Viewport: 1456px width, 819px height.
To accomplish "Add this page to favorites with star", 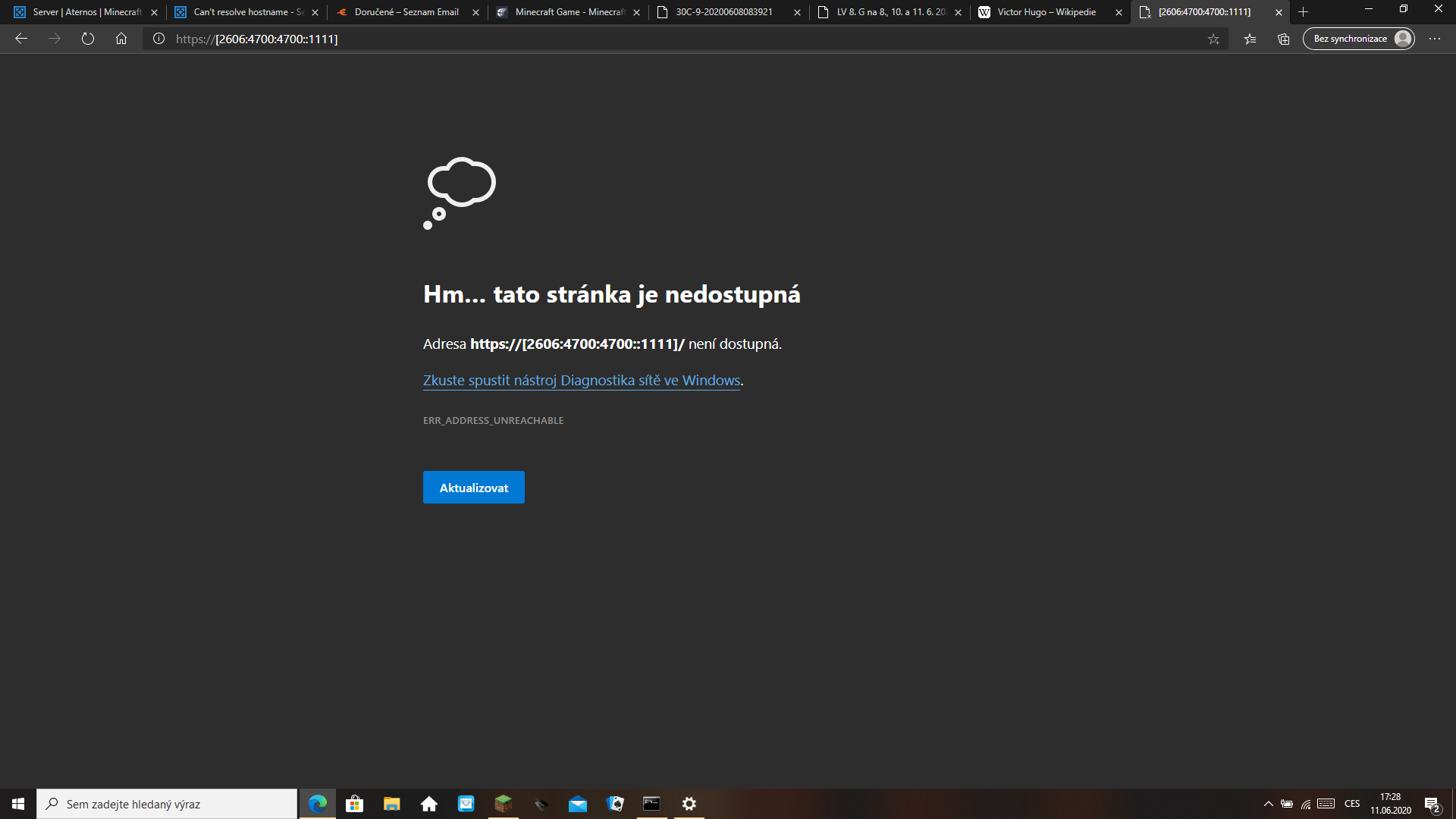I will [1213, 39].
